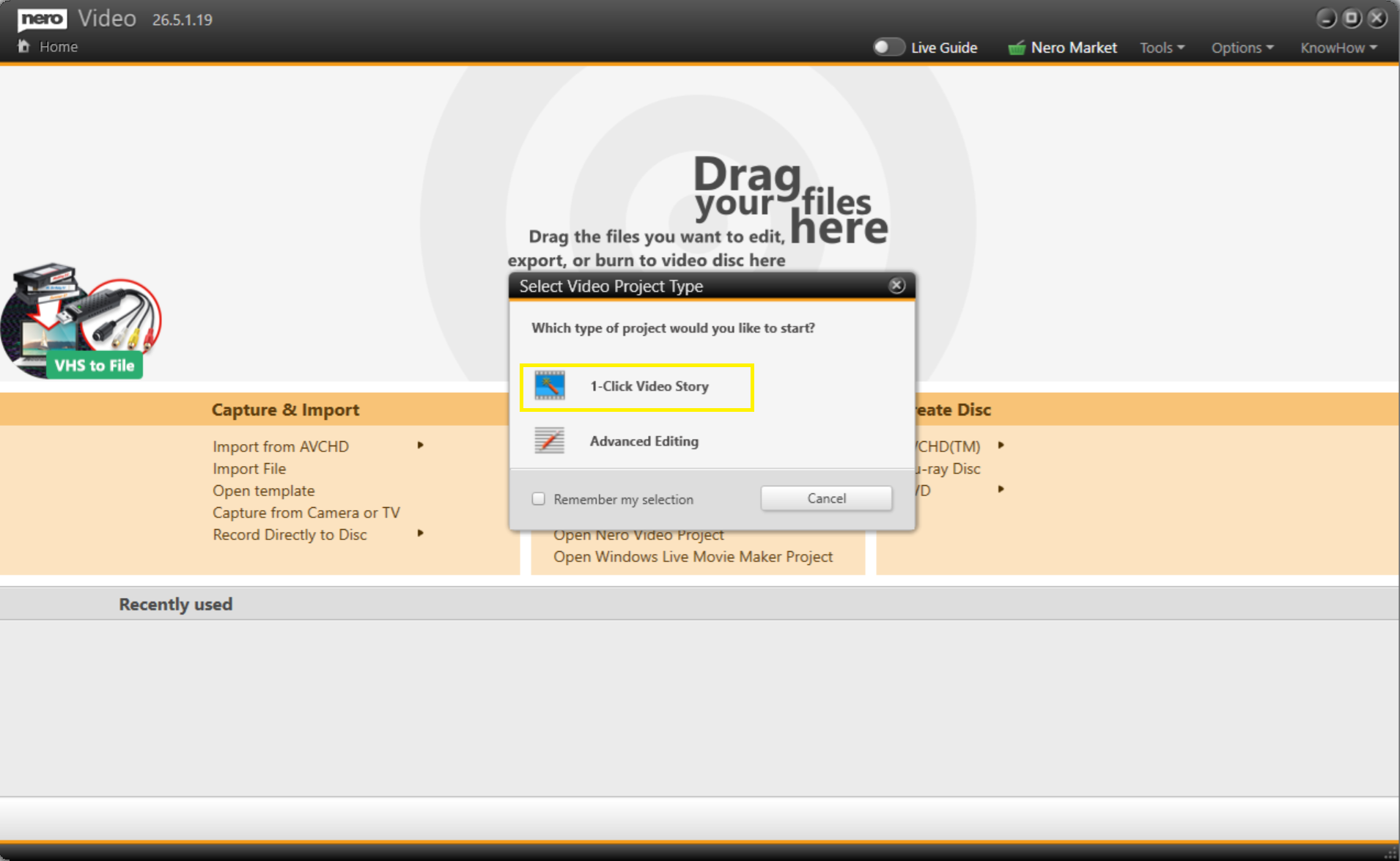This screenshot has width=1400, height=861.
Task: Click the Live Guide label
Action: tap(944, 48)
